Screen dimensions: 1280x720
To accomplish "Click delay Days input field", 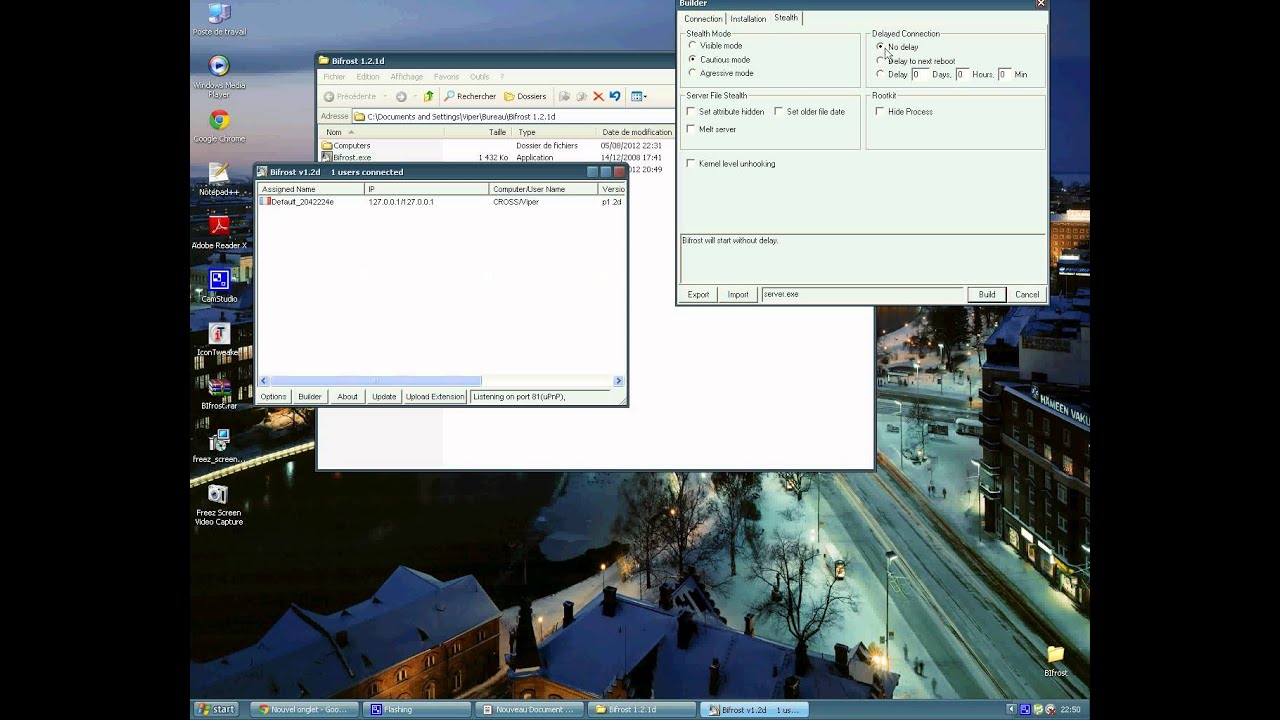I will point(920,75).
